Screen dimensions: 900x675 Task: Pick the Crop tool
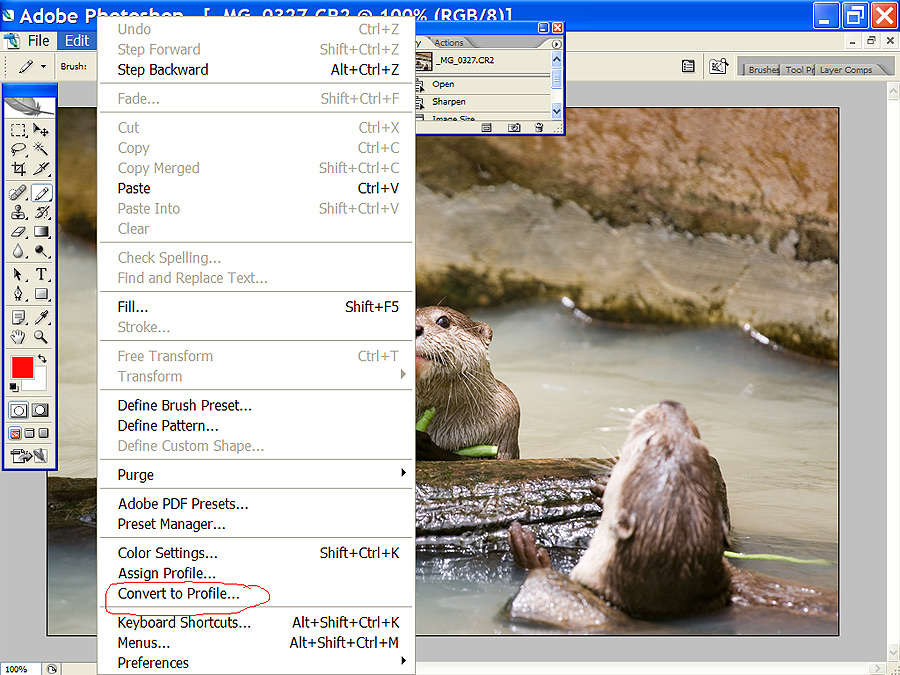click(18, 169)
